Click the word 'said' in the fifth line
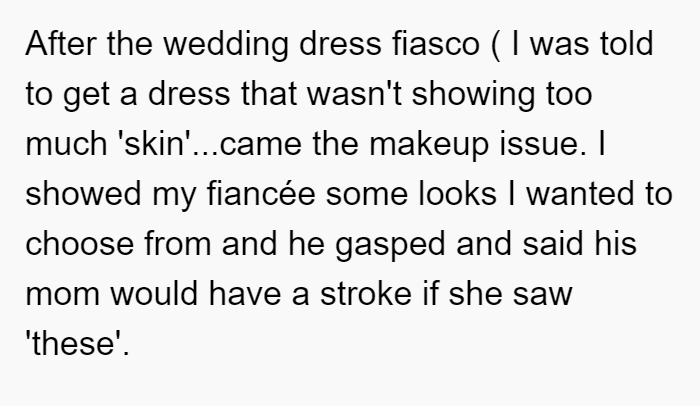Viewport: 700px width, 406px height. [553, 244]
